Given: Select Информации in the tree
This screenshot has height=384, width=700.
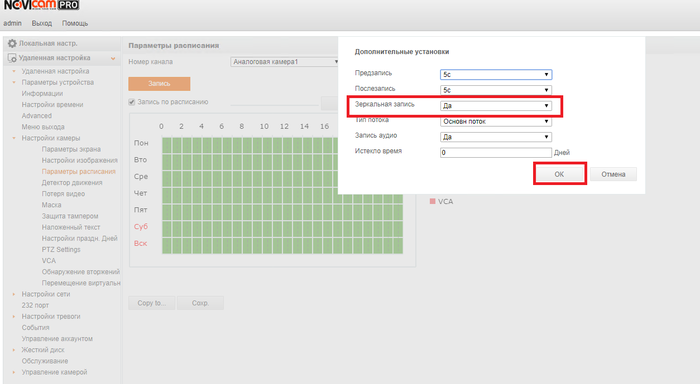Looking at the screenshot, I should (x=42, y=93).
